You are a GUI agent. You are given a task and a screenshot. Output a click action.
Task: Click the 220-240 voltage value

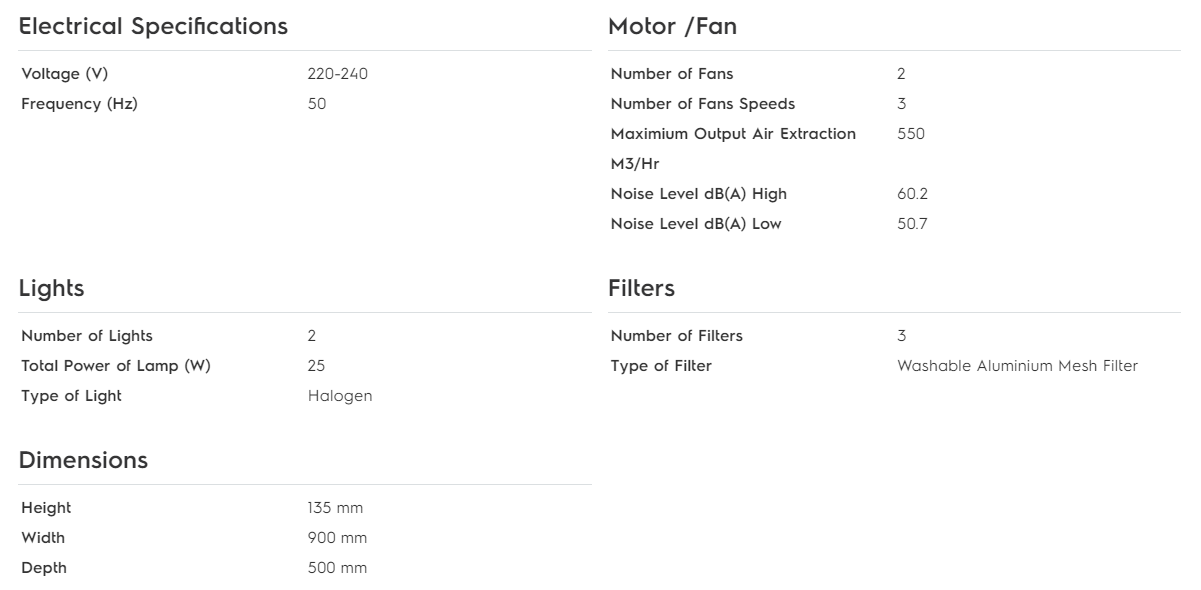338,74
